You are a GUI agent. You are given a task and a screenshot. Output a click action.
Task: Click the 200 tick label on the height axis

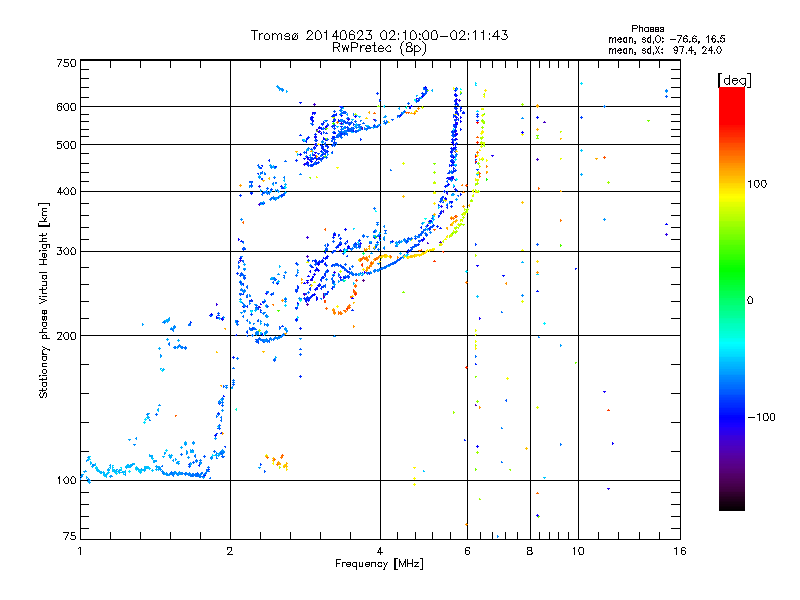click(66, 336)
